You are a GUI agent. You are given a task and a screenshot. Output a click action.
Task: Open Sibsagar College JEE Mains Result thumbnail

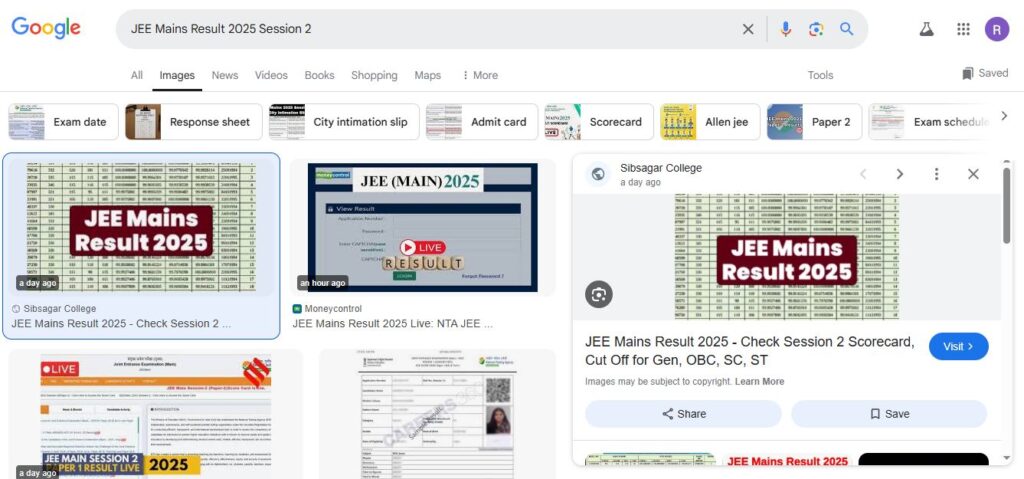click(x=141, y=226)
